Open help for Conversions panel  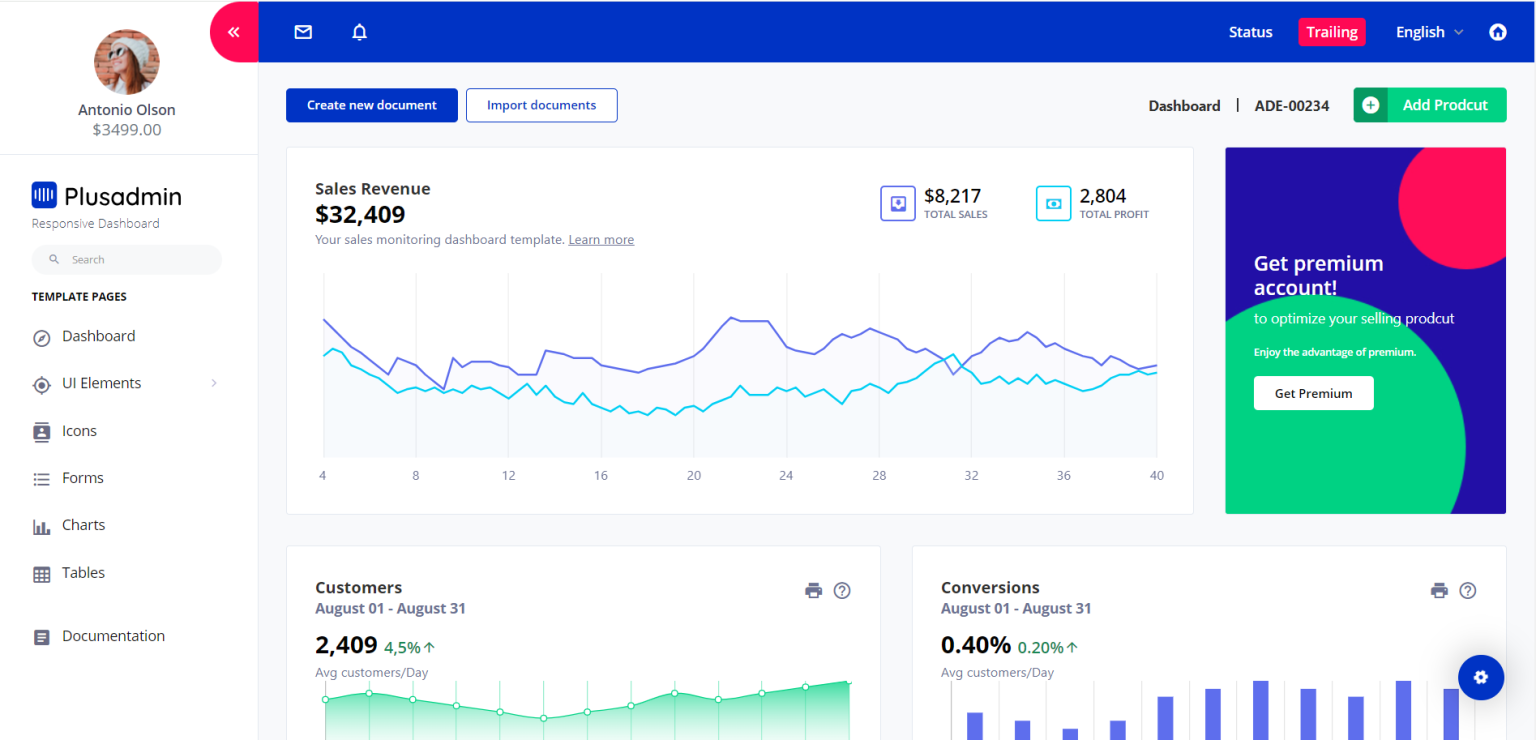[x=1467, y=590]
